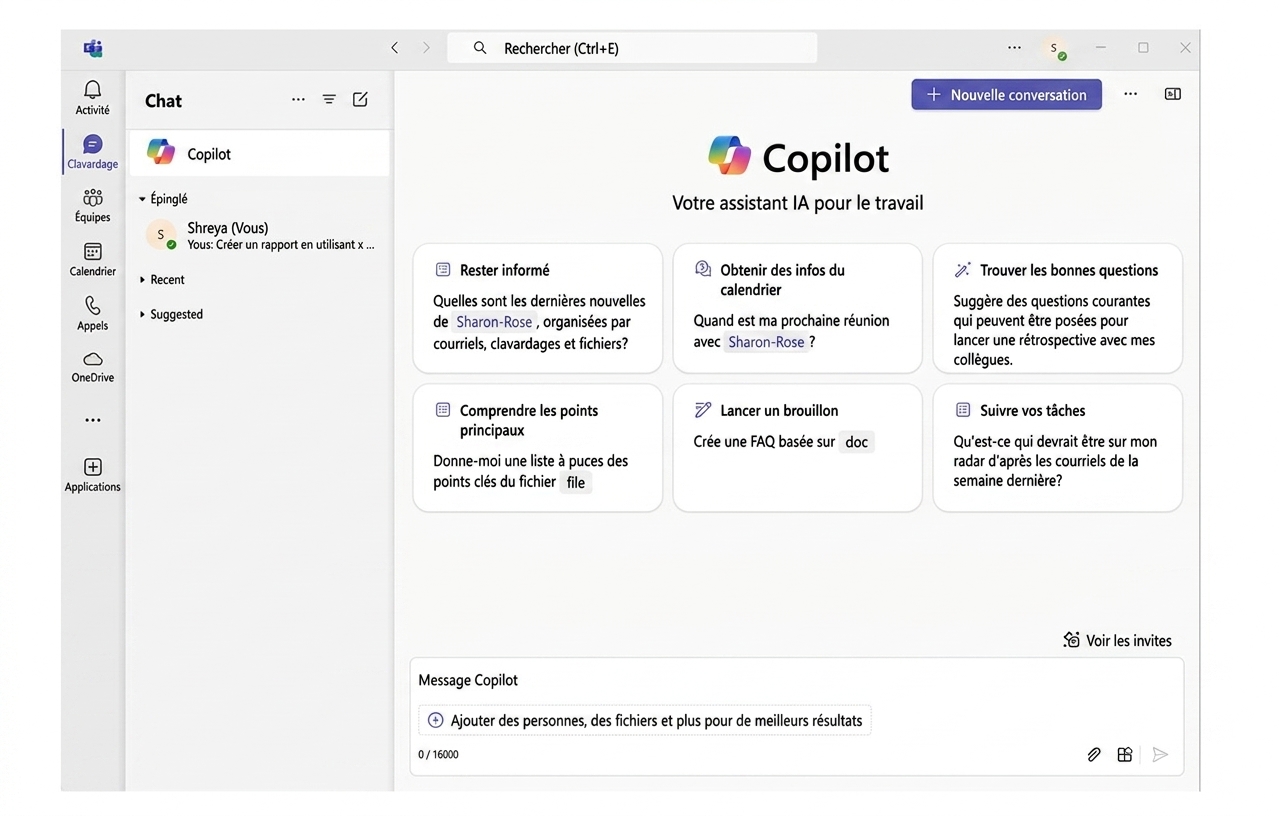Image resolution: width=1279 pixels, height=816 pixels.
Task: Attach a file with paperclip icon
Action: click(1094, 755)
